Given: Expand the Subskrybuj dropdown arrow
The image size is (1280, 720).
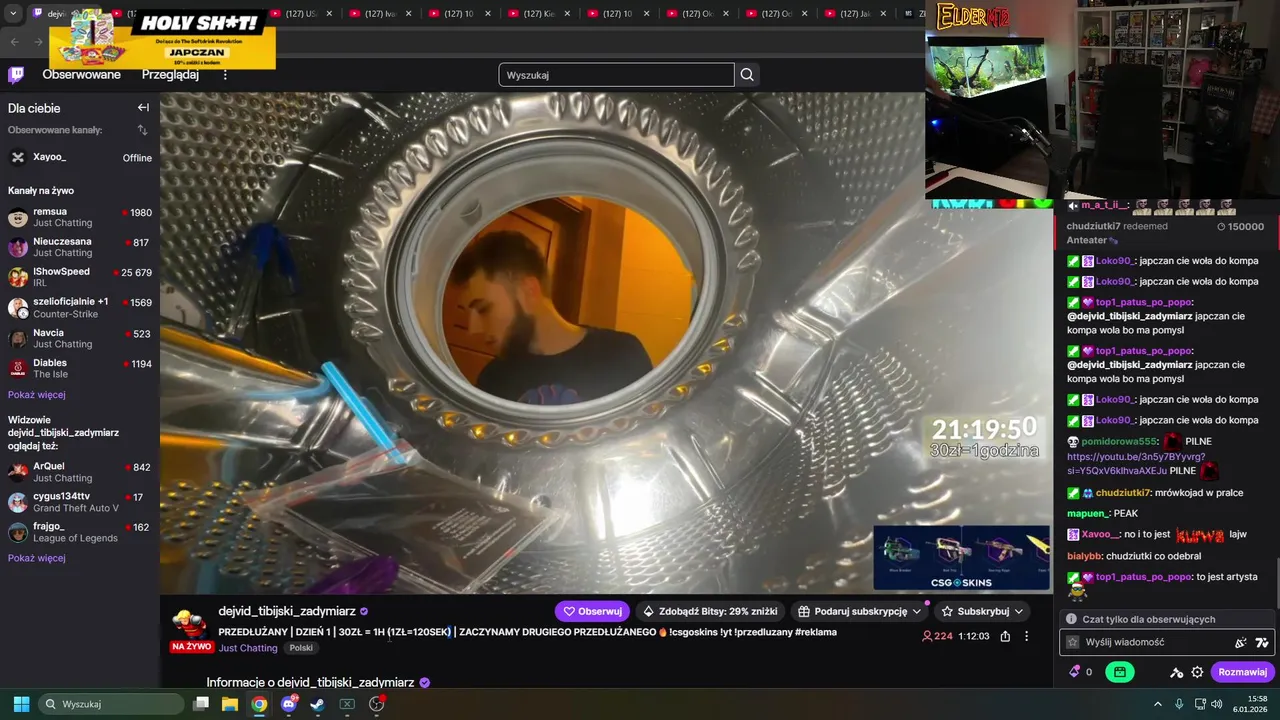Looking at the screenshot, I should pos(1019,611).
